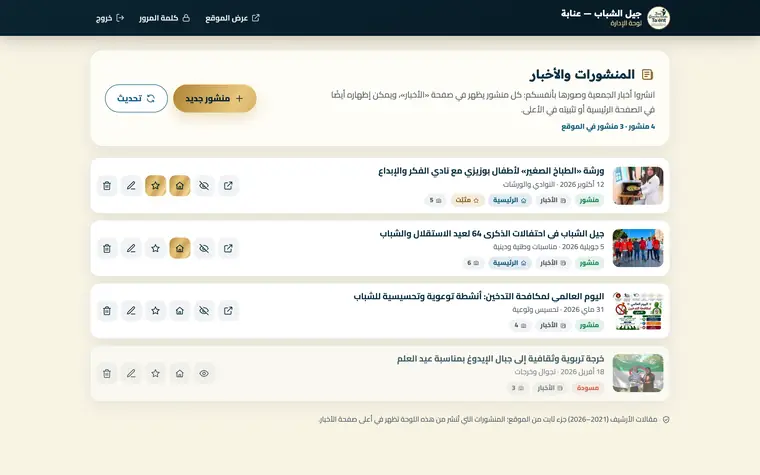This screenshot has height=475, width=760.
Task: Click the title خرجة تربوية وثقافية إلى جبال الإيدوغ
Action: [x=501, y=359]
